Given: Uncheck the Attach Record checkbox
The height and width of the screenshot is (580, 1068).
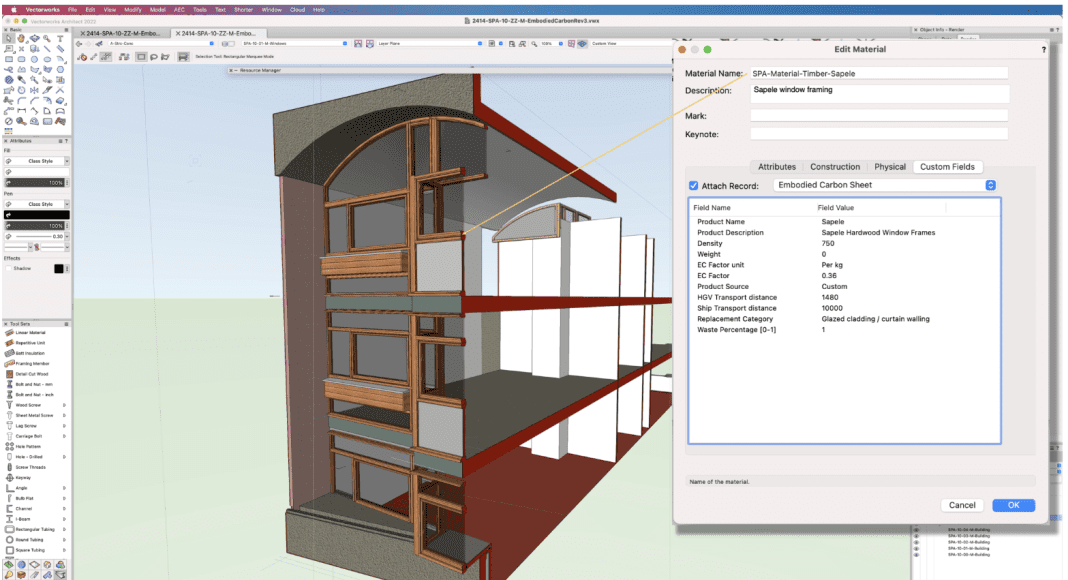Looking at the screenshot, I should pos(694,186).
